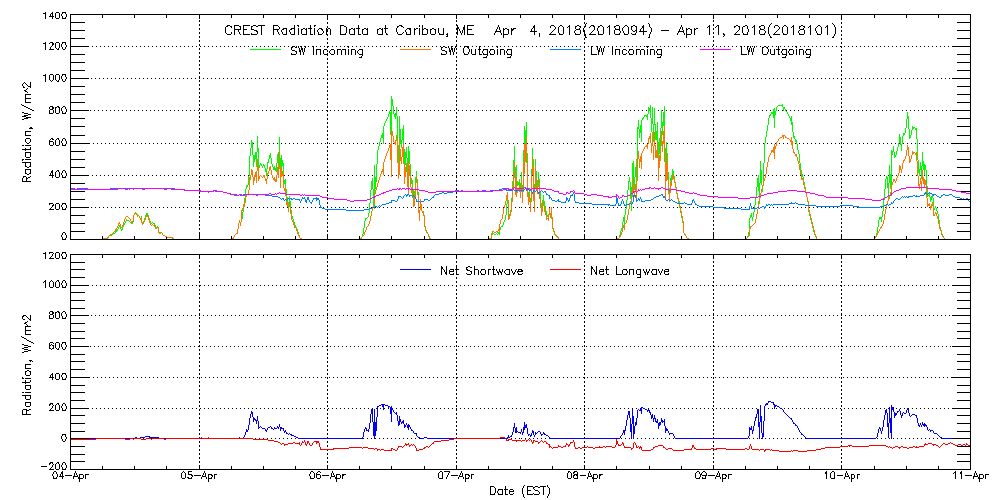
Task: Click the 1400 y-axis tick value
Action: tap(55, 18)
